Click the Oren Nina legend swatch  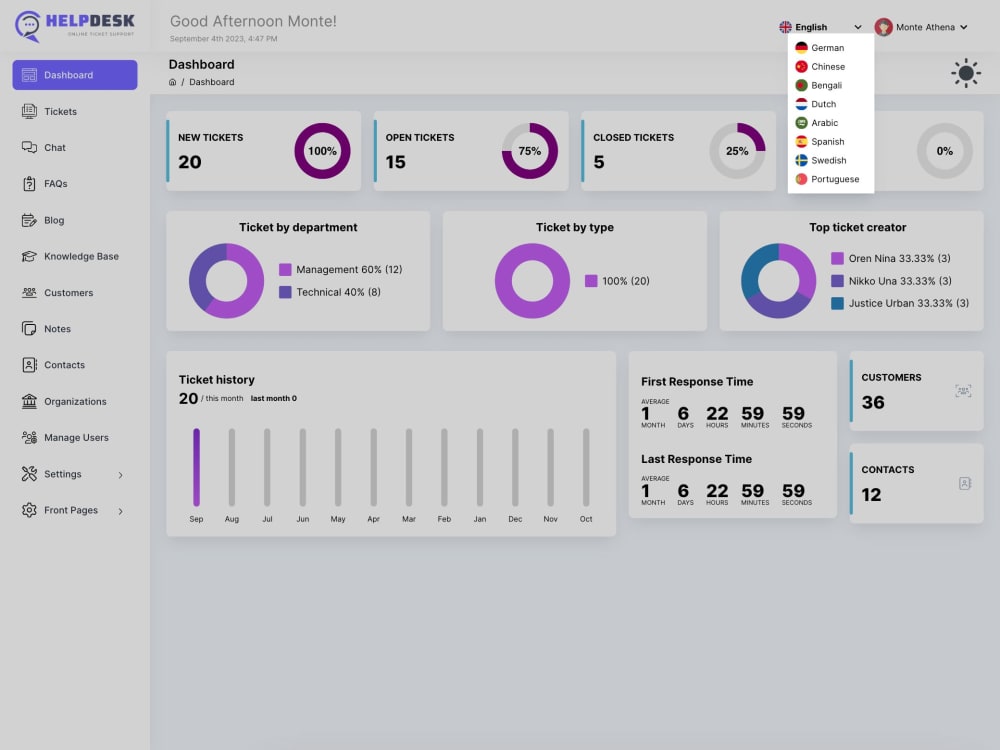837,258
